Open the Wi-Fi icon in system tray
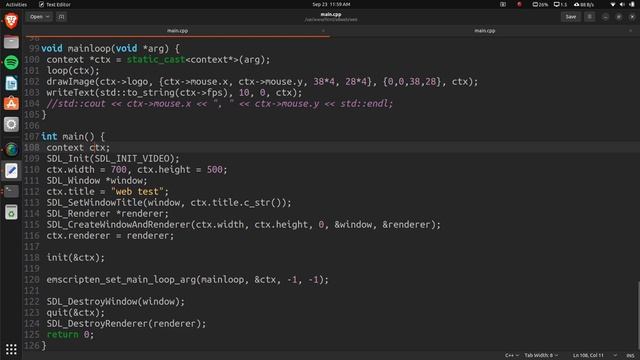The height and width of the screenshot is (360, 640). [613, 4]
